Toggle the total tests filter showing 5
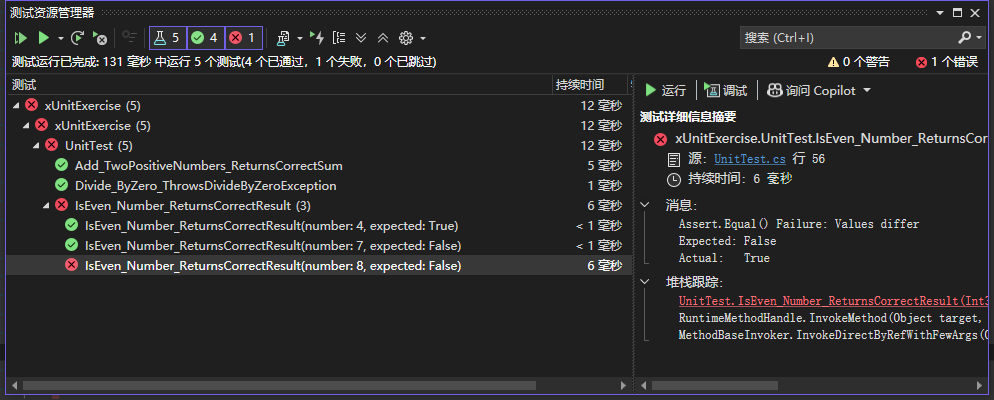The height and width of the screenshot is (400, 994). pyautogui.click(x=167, y=38)
